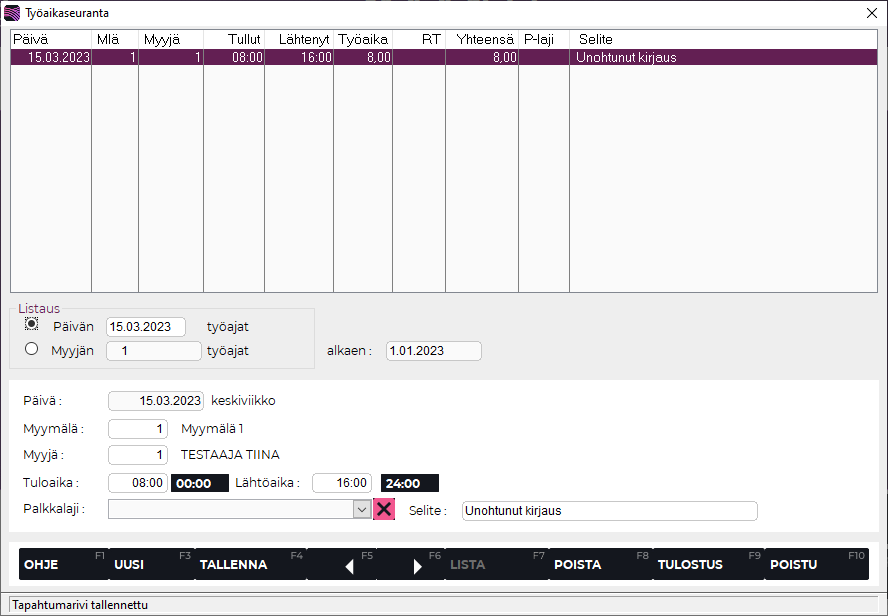Select the Myyjän työajat radio button
The width and height of the screenshot is (888, 616).
click(32, 349)
